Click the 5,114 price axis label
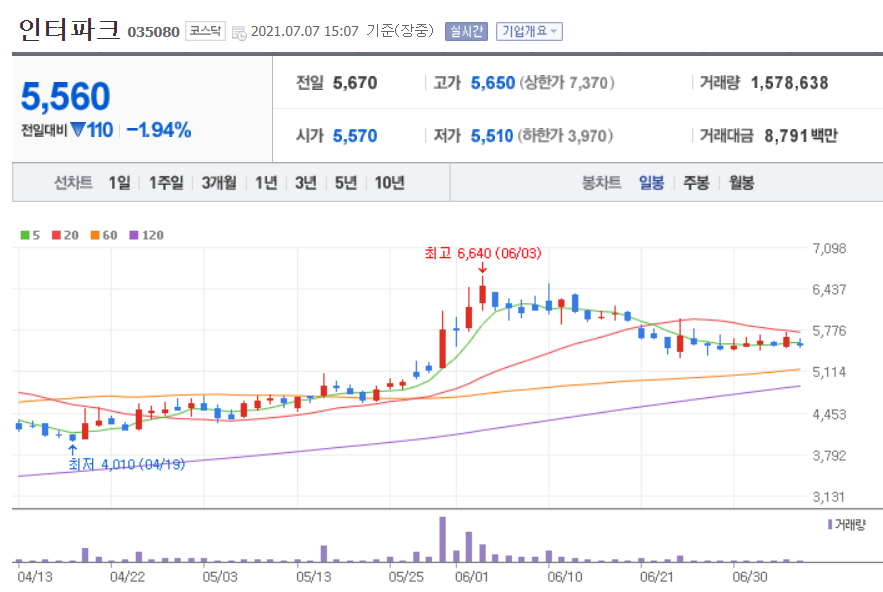The height and width of the screenshot is (592, 883). [x=829, y=372]
